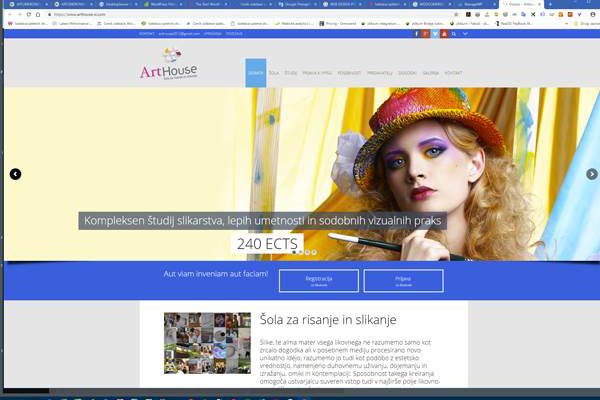Screen dimensions: 600x400
Task: Click the email address in top bar
Action: pos(179,34)
